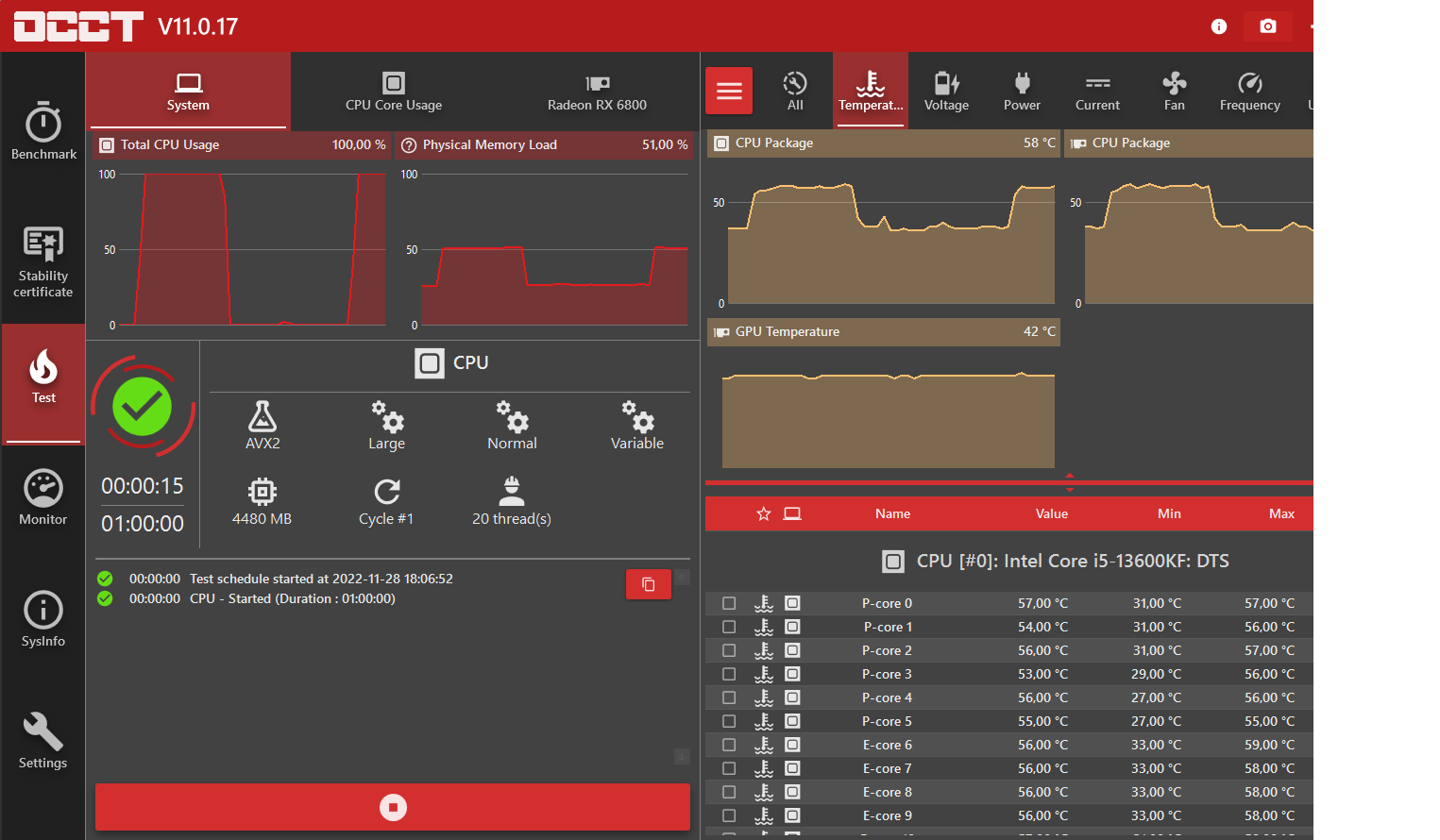Tick the P-core 1 checkbox
The image size is (1440, 840).
(729, 627)
